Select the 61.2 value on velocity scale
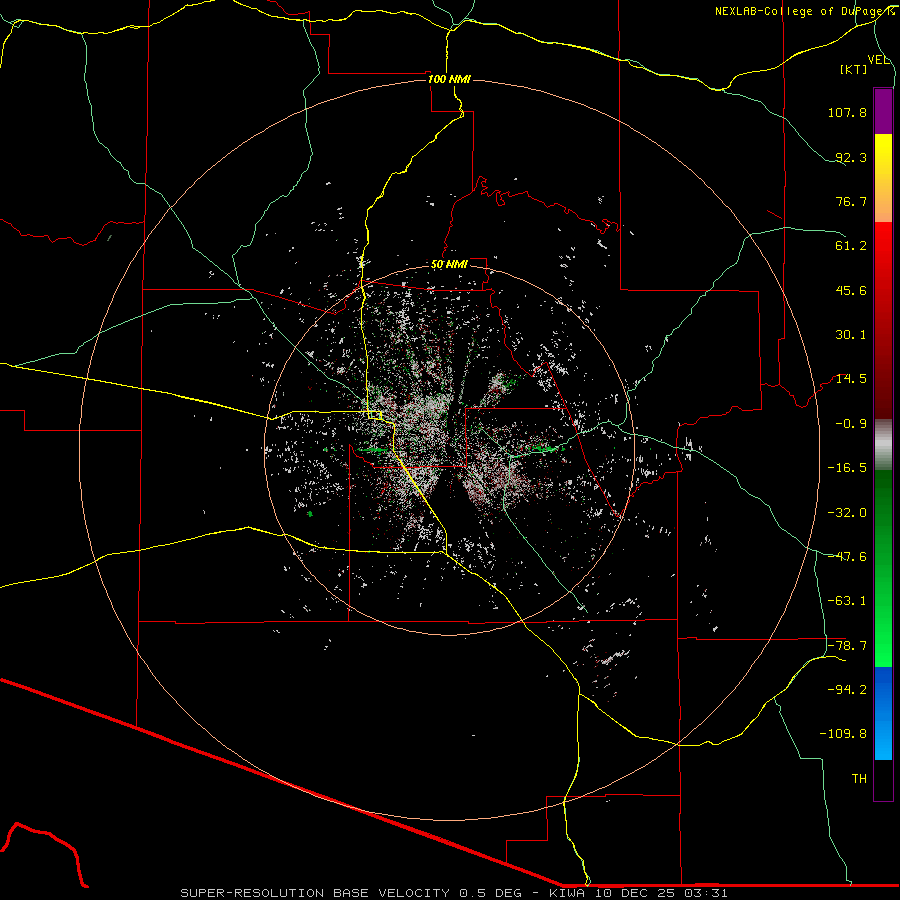 point(851,246)
